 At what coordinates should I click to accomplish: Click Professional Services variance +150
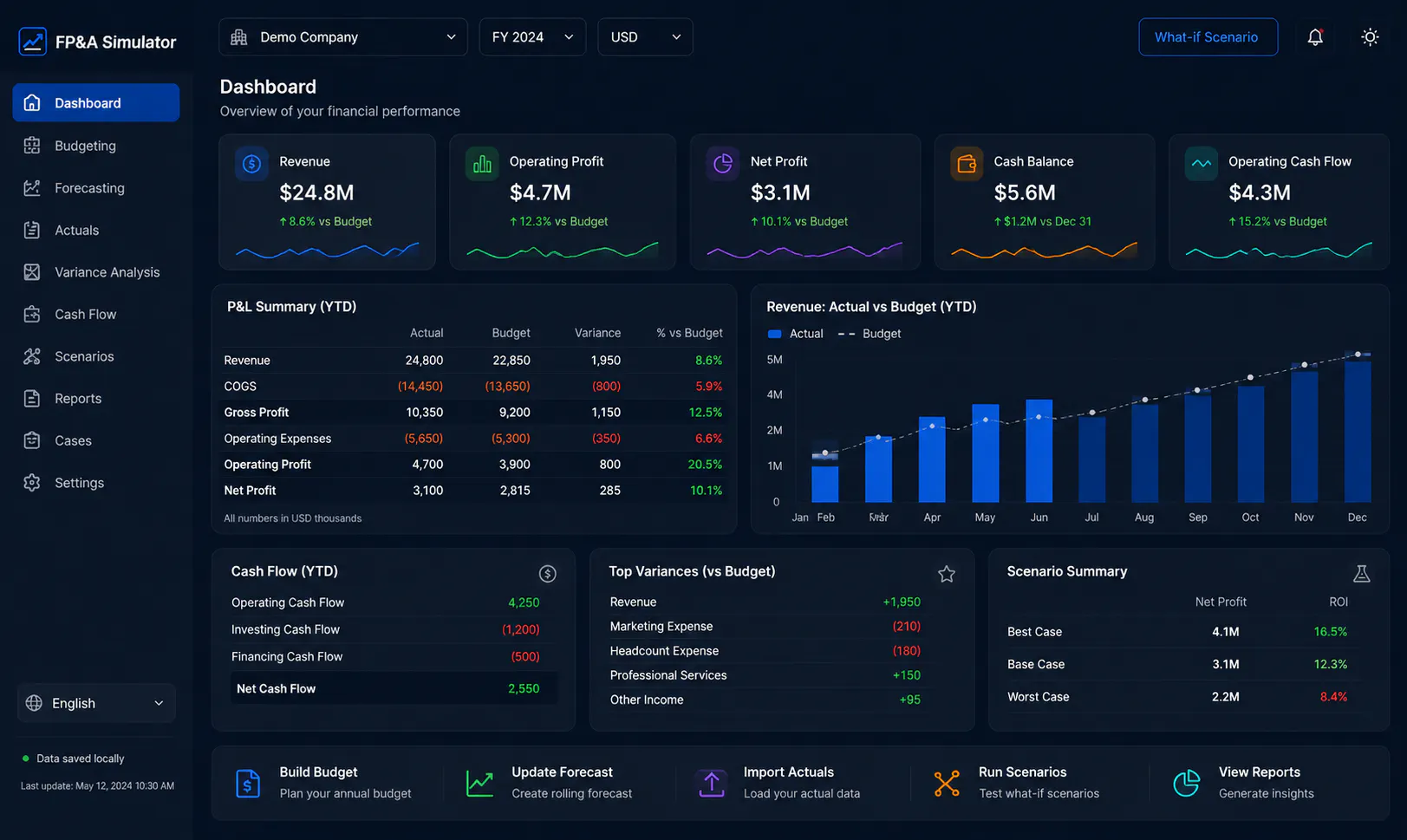(907, 675)
